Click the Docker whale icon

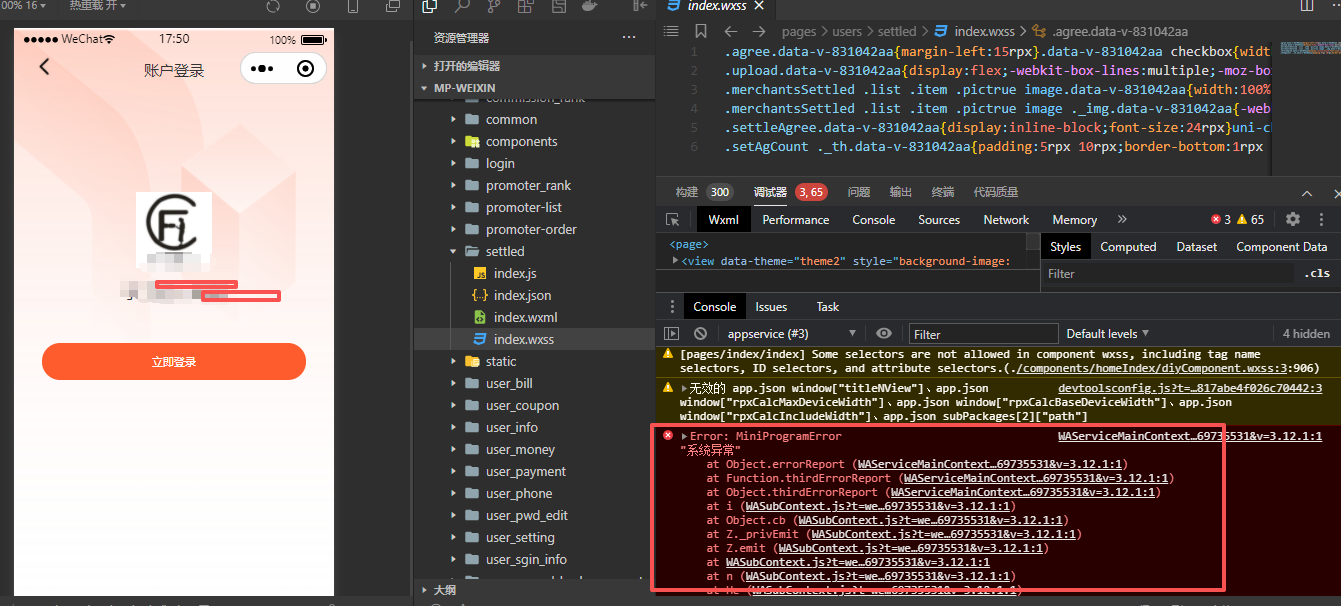click(x=591, y=6)
